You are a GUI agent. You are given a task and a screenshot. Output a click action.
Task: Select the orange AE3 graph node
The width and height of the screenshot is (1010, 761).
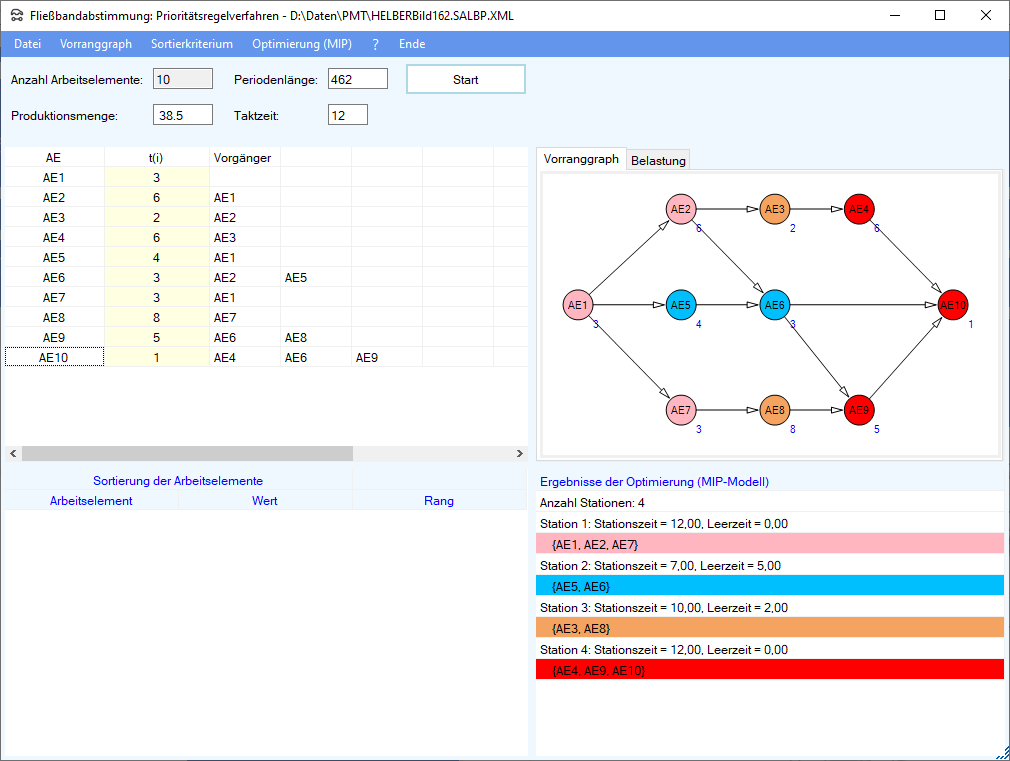774,209
